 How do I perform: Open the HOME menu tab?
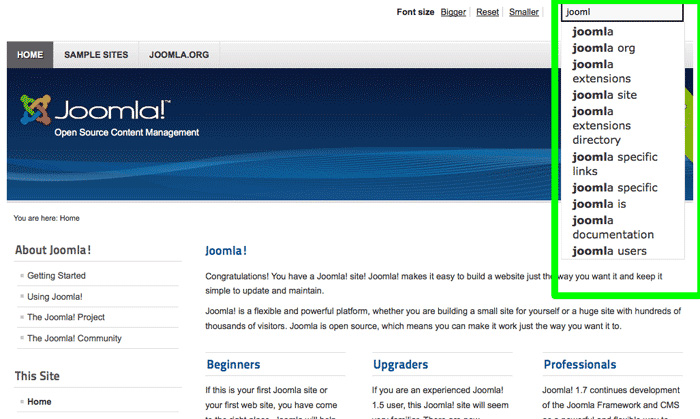coord(30,55)
